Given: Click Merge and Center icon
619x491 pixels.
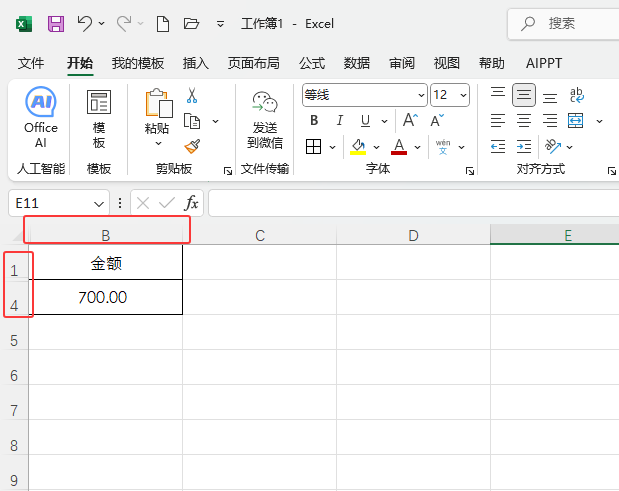Looking at the screenshot, I should point(575,121).
